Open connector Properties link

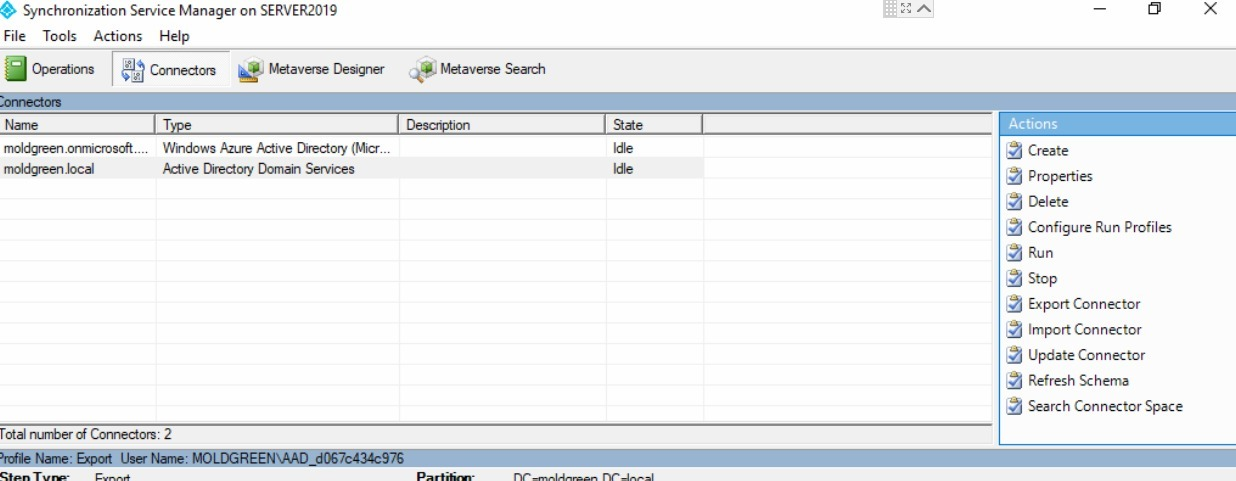[x=1060, y=176]
